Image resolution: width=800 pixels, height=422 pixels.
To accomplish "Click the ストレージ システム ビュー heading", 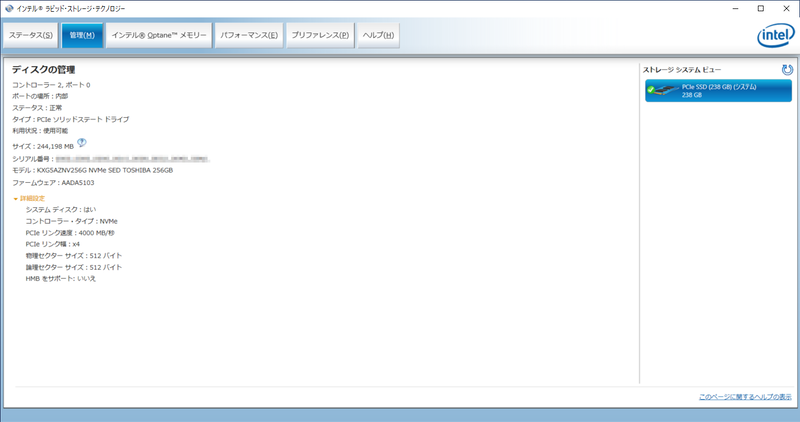I will pos(682,70).
